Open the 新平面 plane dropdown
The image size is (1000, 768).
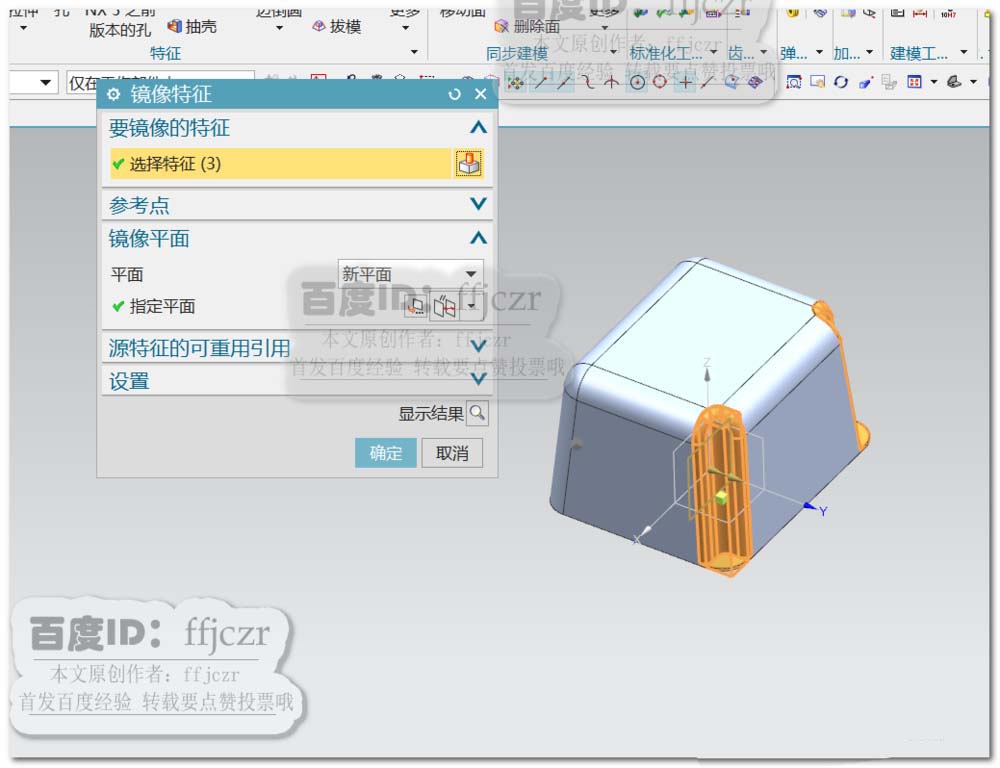(411, 274)
